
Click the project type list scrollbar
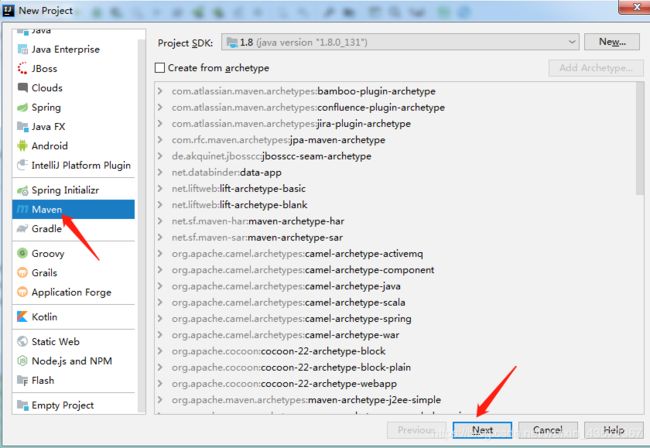click(x=141, y=224)
